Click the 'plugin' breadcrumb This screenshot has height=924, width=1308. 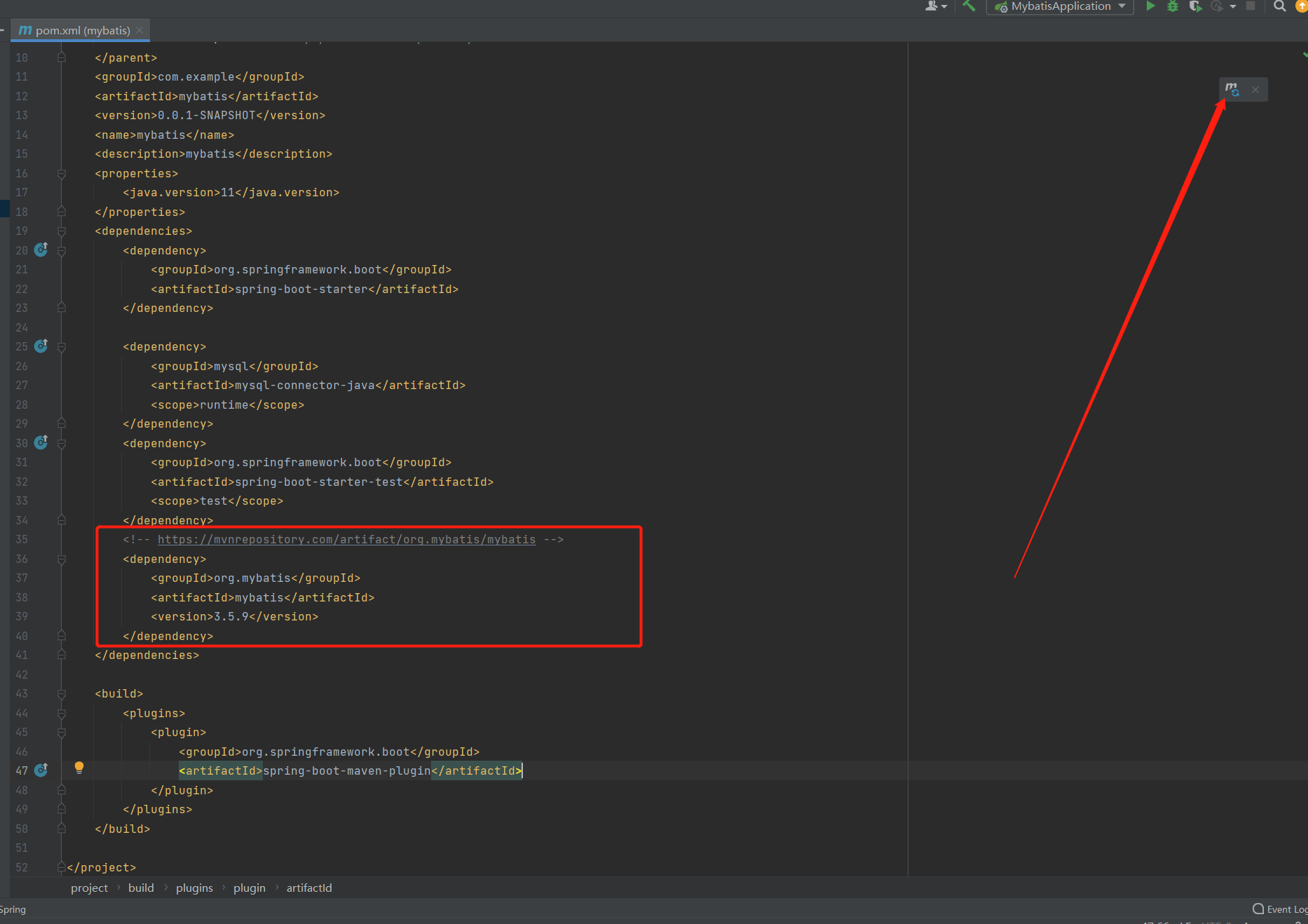pos(249,888)
